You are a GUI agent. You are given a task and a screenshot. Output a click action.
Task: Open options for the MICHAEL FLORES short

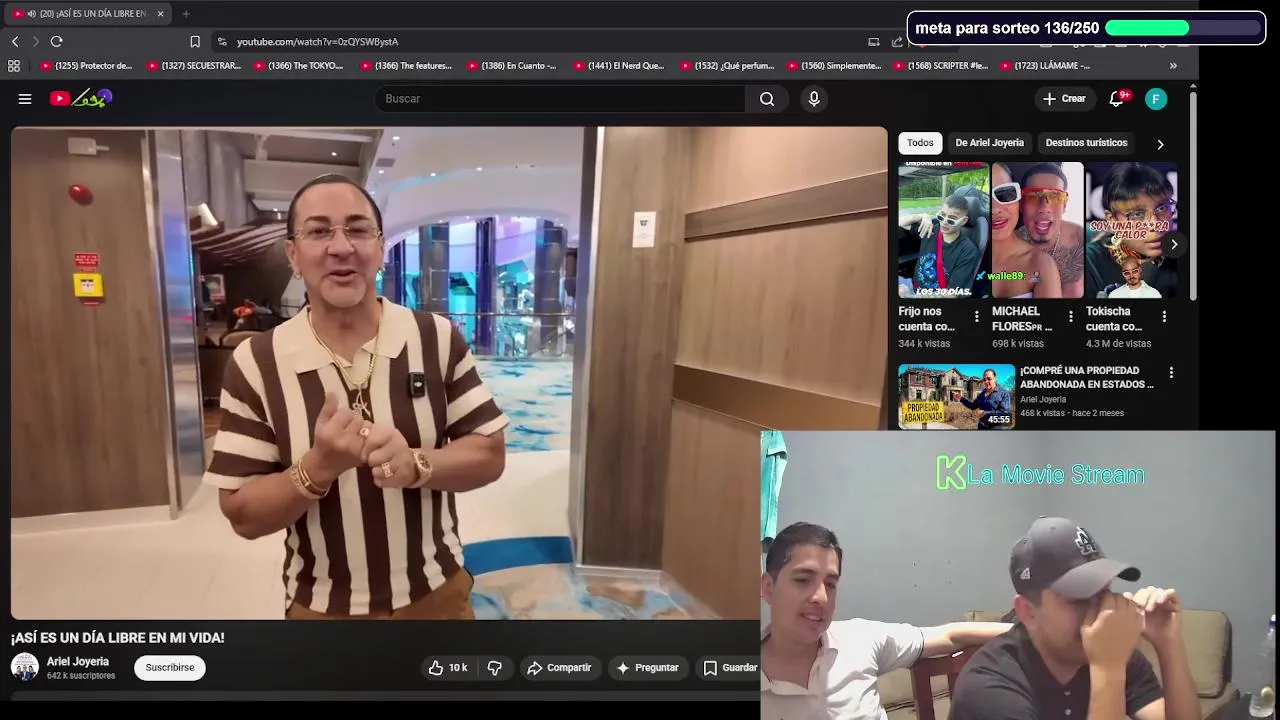click(1070, 316)
